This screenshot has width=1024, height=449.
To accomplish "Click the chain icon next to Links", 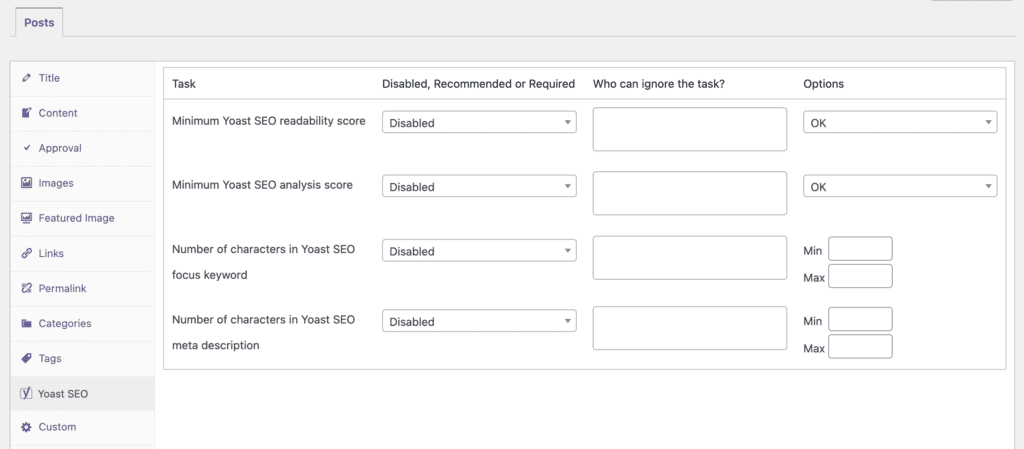I will click(26, 253).
